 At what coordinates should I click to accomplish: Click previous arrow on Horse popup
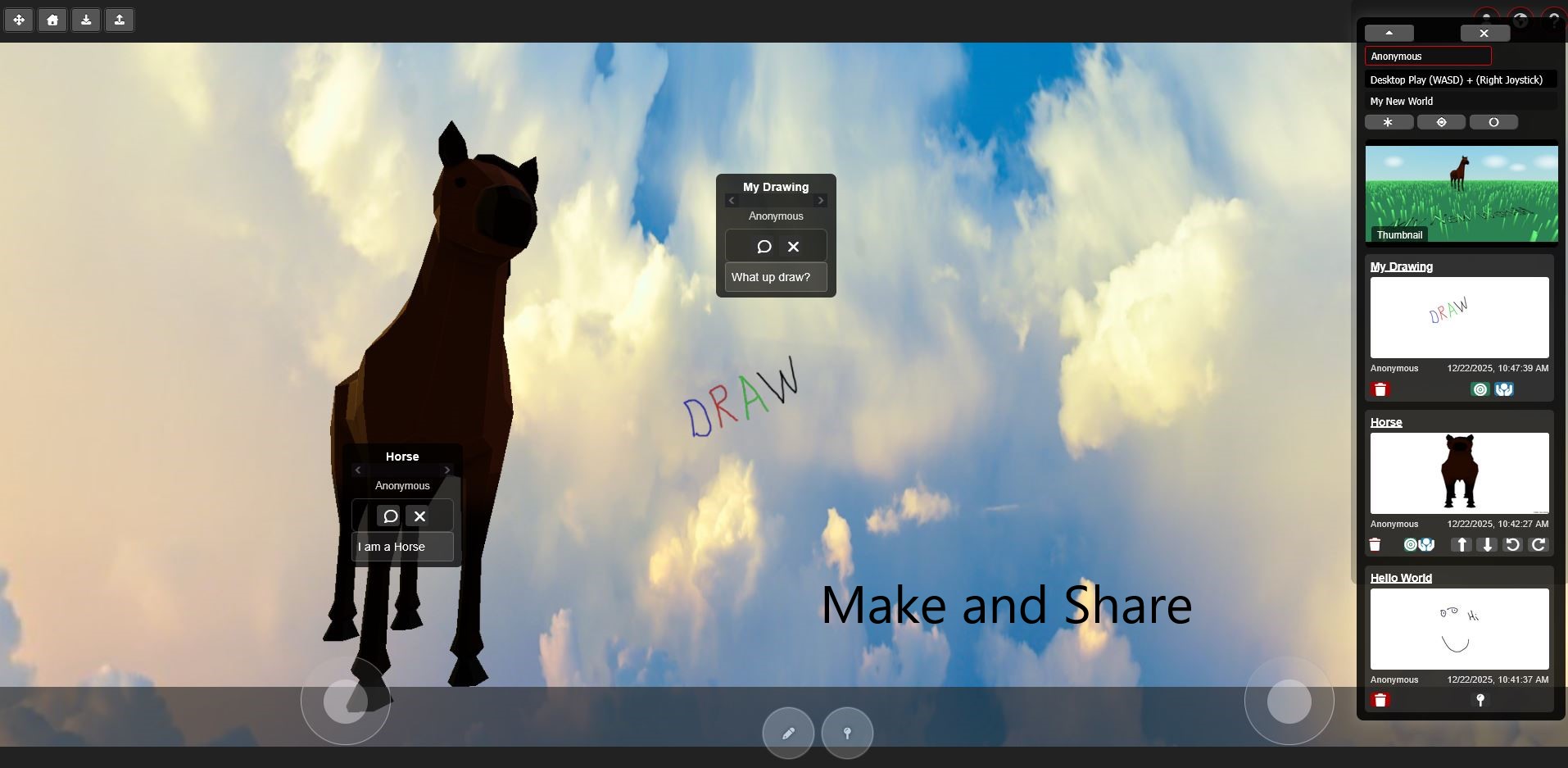click(x=358, y=470)
